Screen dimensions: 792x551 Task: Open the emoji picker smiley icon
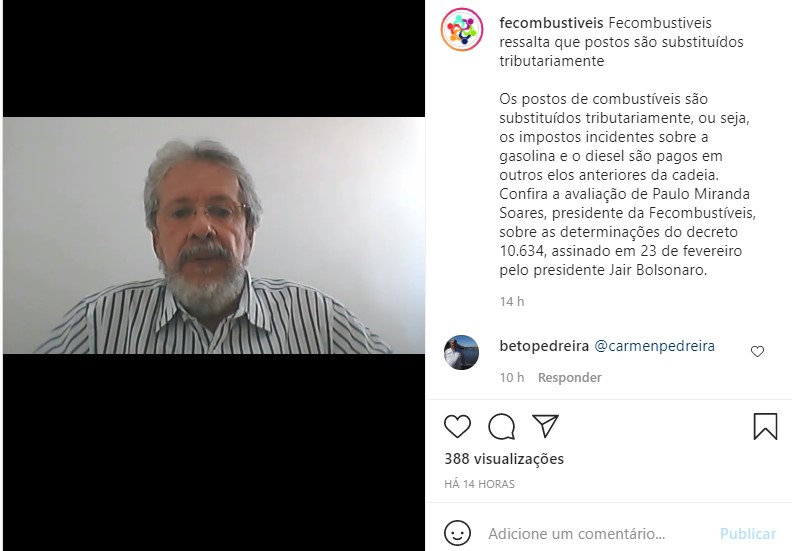[x=458, y=533]
